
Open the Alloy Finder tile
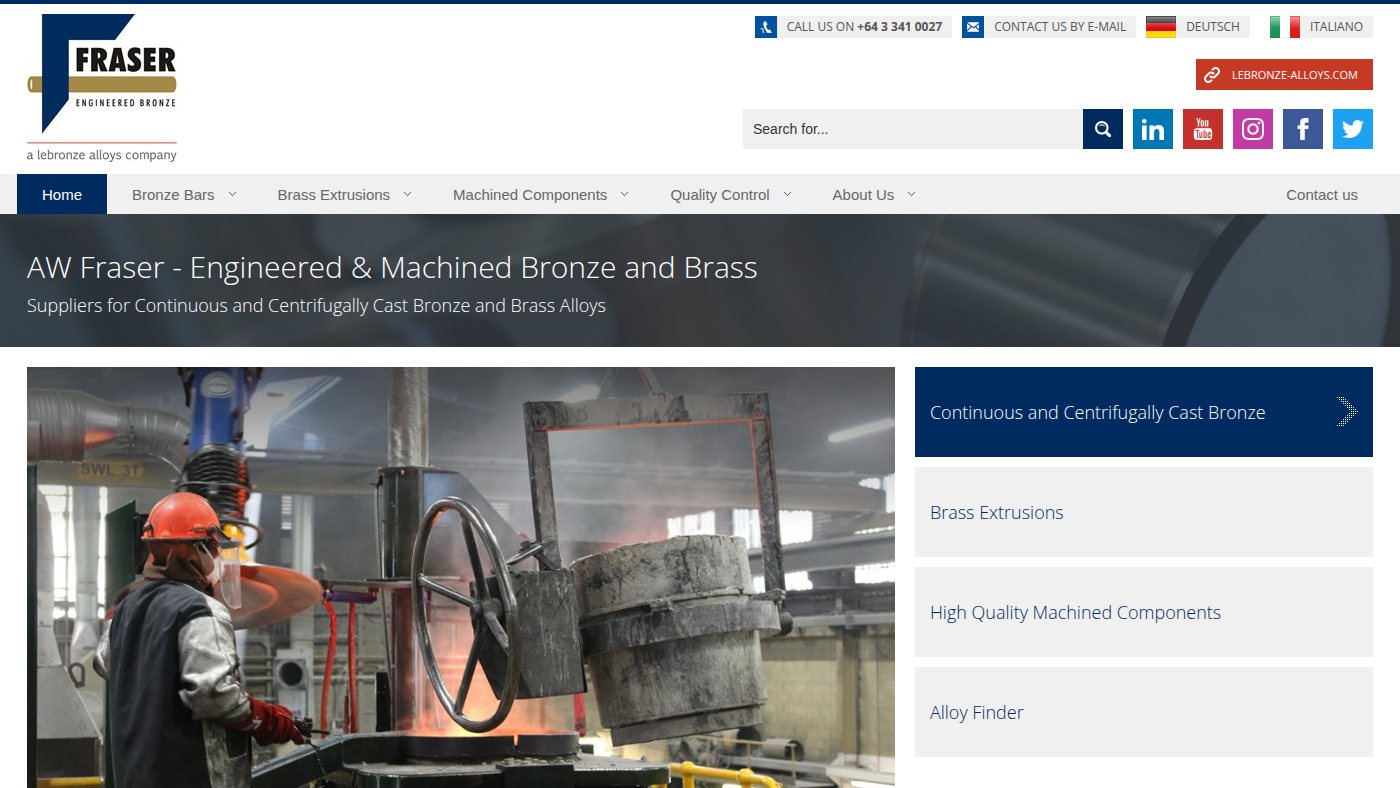1144,712
